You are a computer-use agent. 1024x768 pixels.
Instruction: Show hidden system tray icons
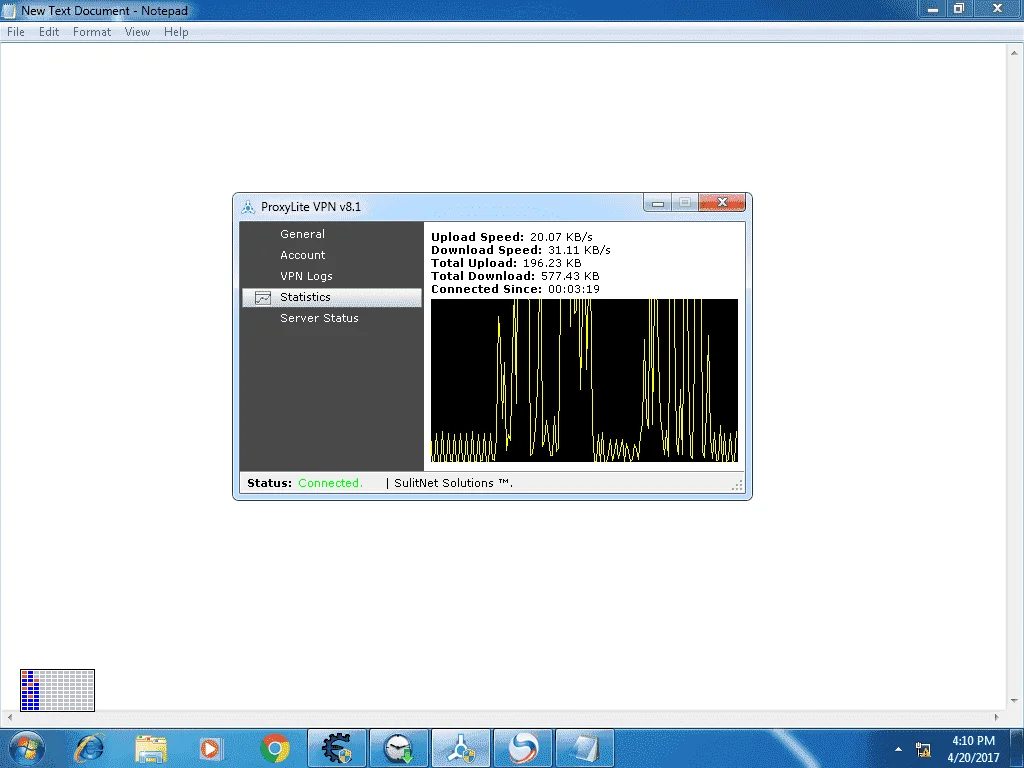pyautogui.click(x=899, y=749)
